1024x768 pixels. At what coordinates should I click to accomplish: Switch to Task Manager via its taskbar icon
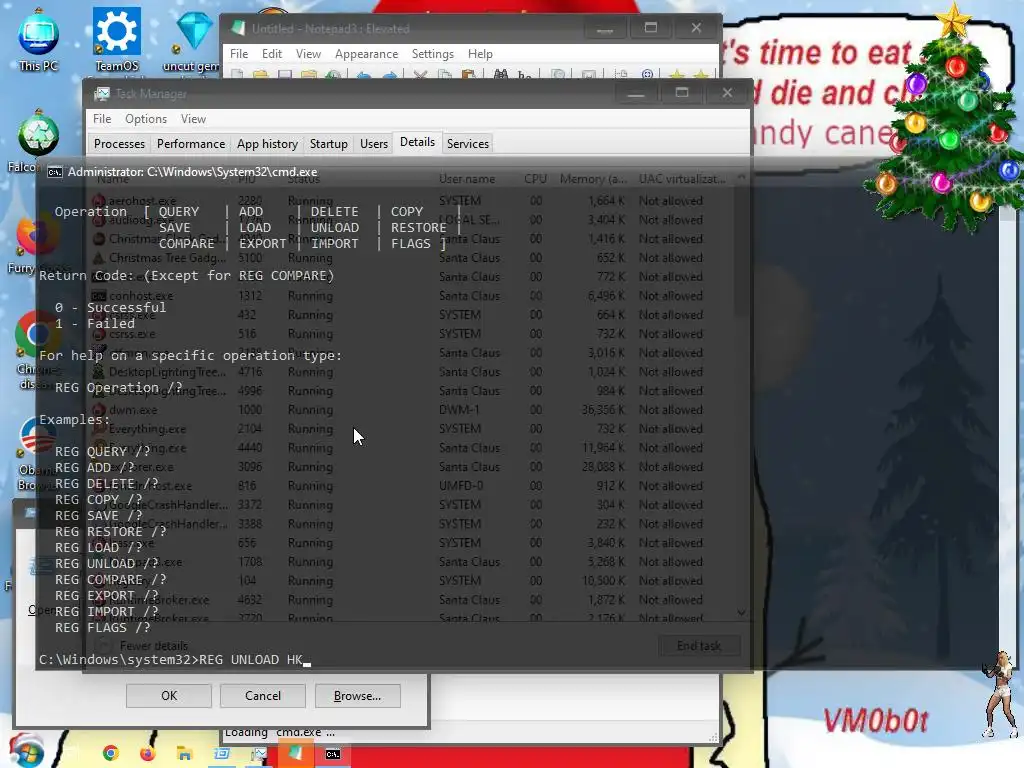pyautogui.click(x=259, y=754)
